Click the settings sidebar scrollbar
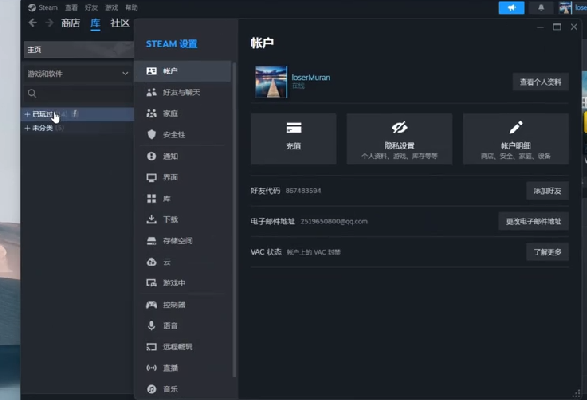This screenshot has width=587, height=400. 234,219
